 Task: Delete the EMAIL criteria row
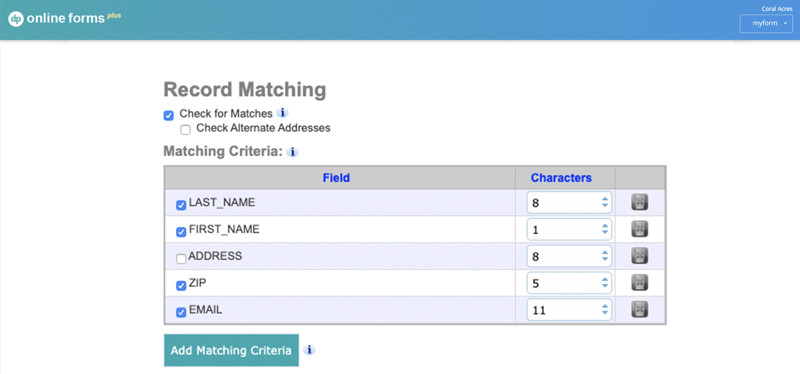pos(640,309)
